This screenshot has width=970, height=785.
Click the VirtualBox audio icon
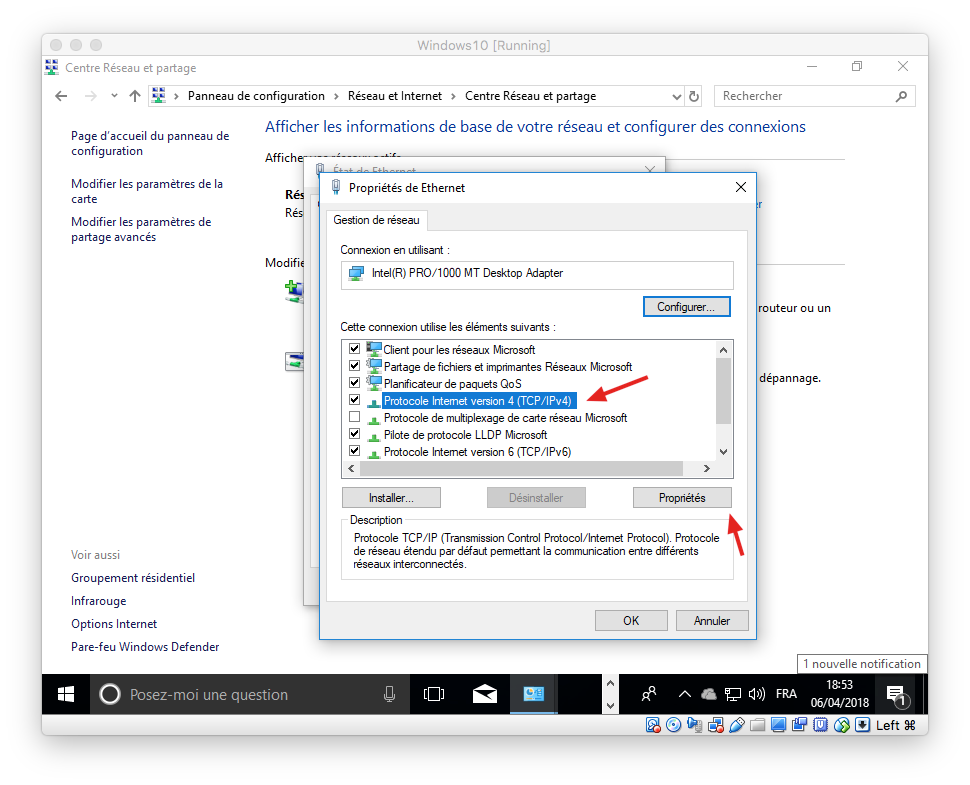tap(695, 725)
